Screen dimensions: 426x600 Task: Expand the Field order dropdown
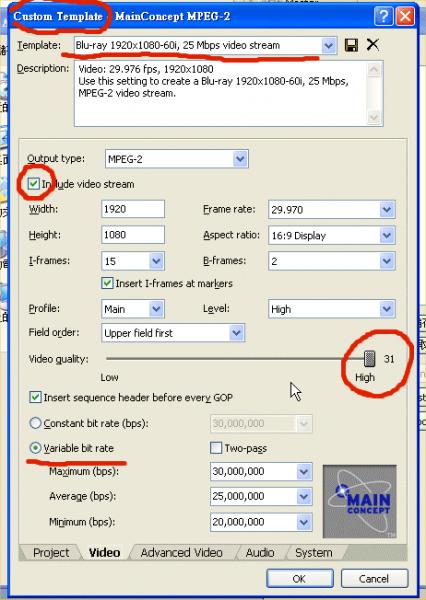(x=237, y=333)
